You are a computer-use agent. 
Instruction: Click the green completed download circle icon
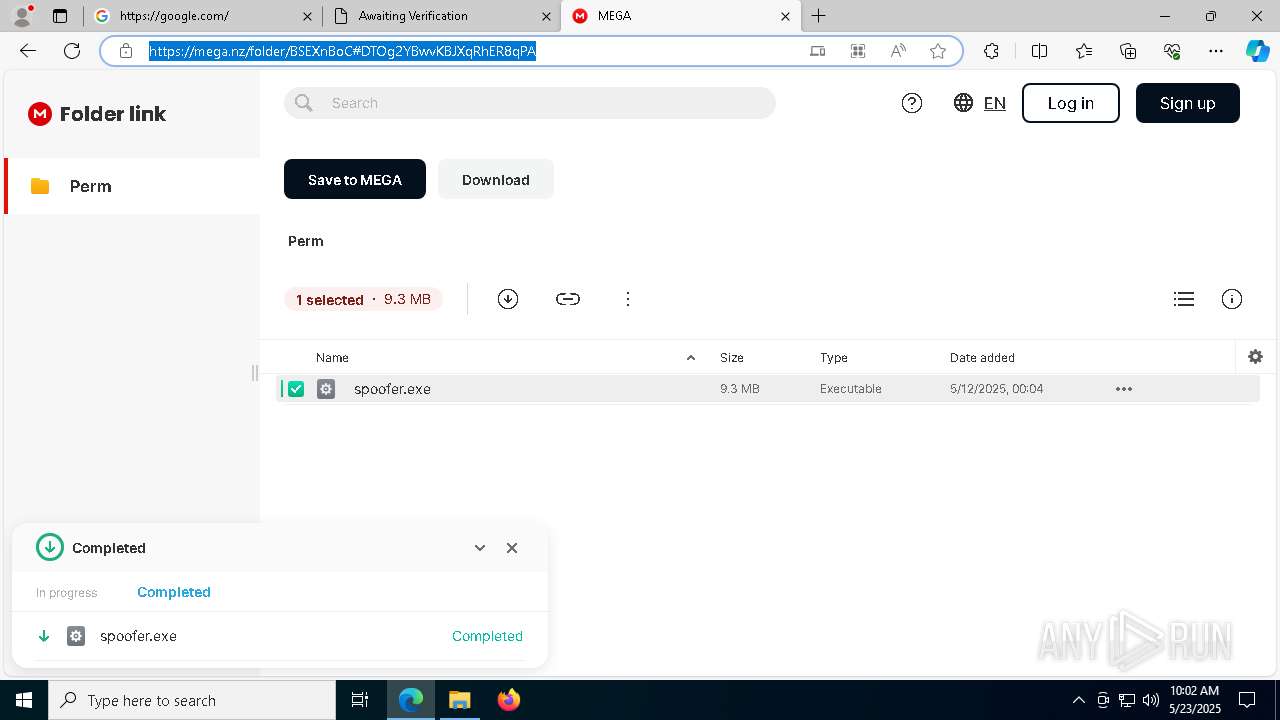(50, 547)
